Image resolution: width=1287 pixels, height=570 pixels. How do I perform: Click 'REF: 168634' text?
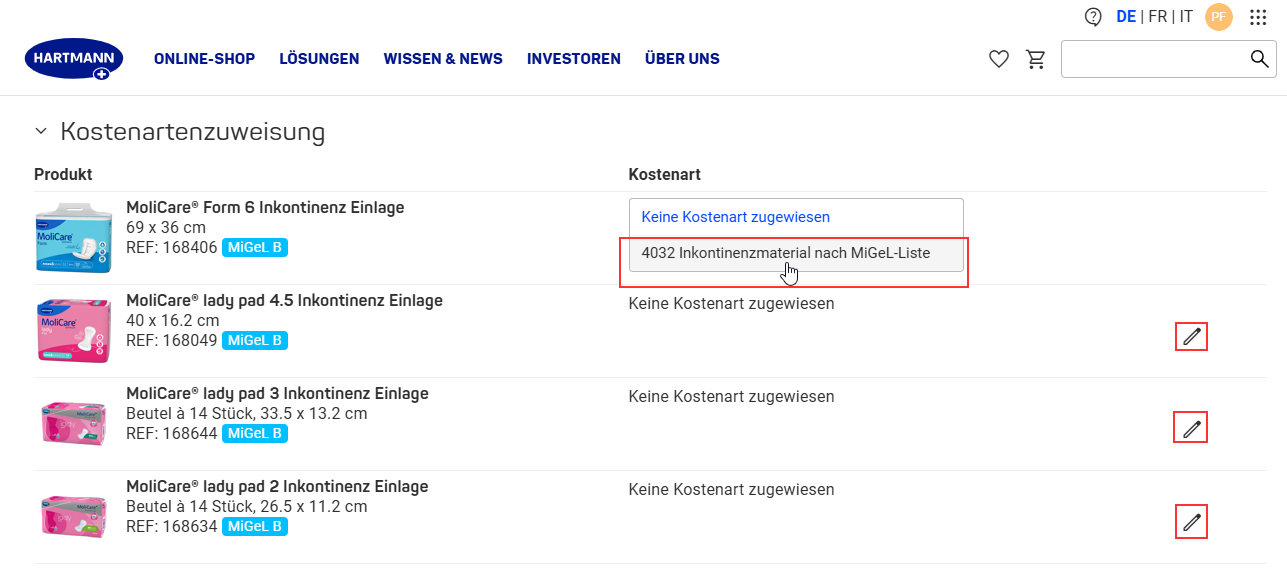coord(172,527)
